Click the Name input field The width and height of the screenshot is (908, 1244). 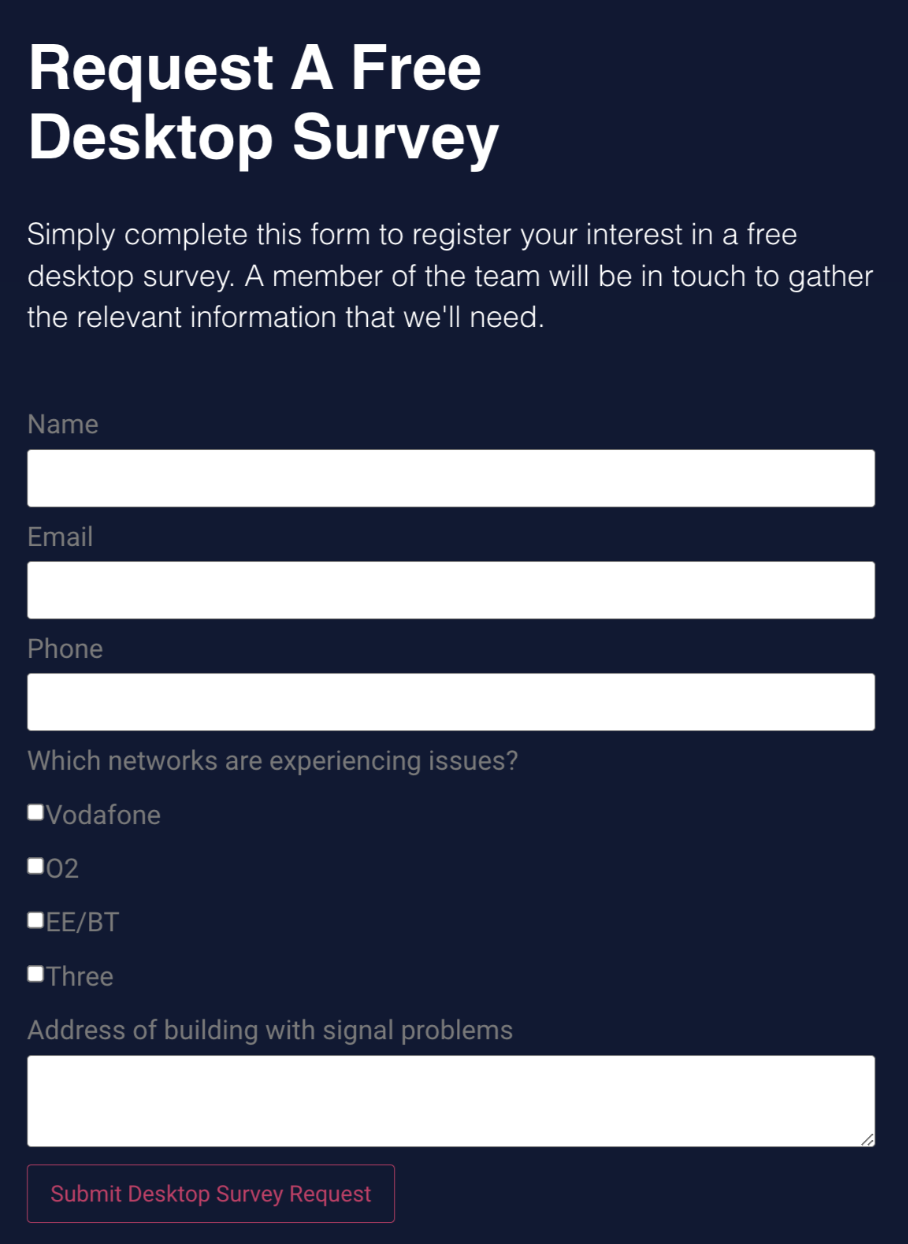point(450,478)
